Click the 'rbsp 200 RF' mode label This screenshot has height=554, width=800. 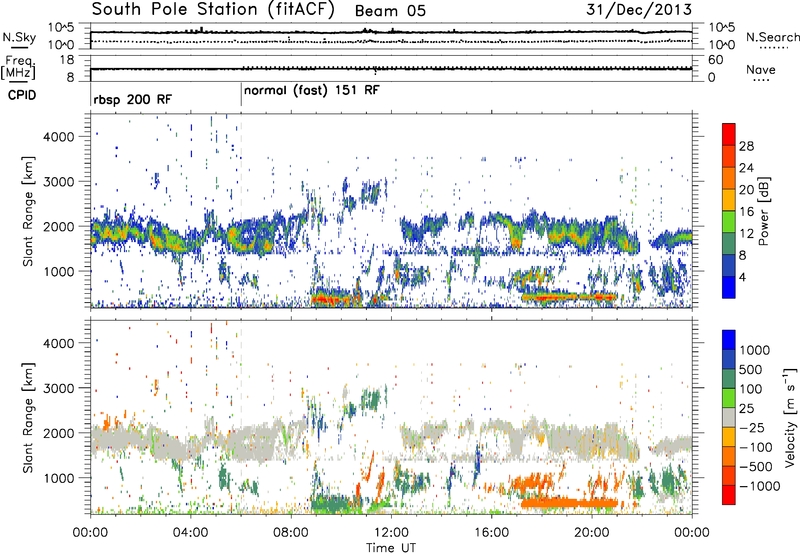[x=133, y=99]
